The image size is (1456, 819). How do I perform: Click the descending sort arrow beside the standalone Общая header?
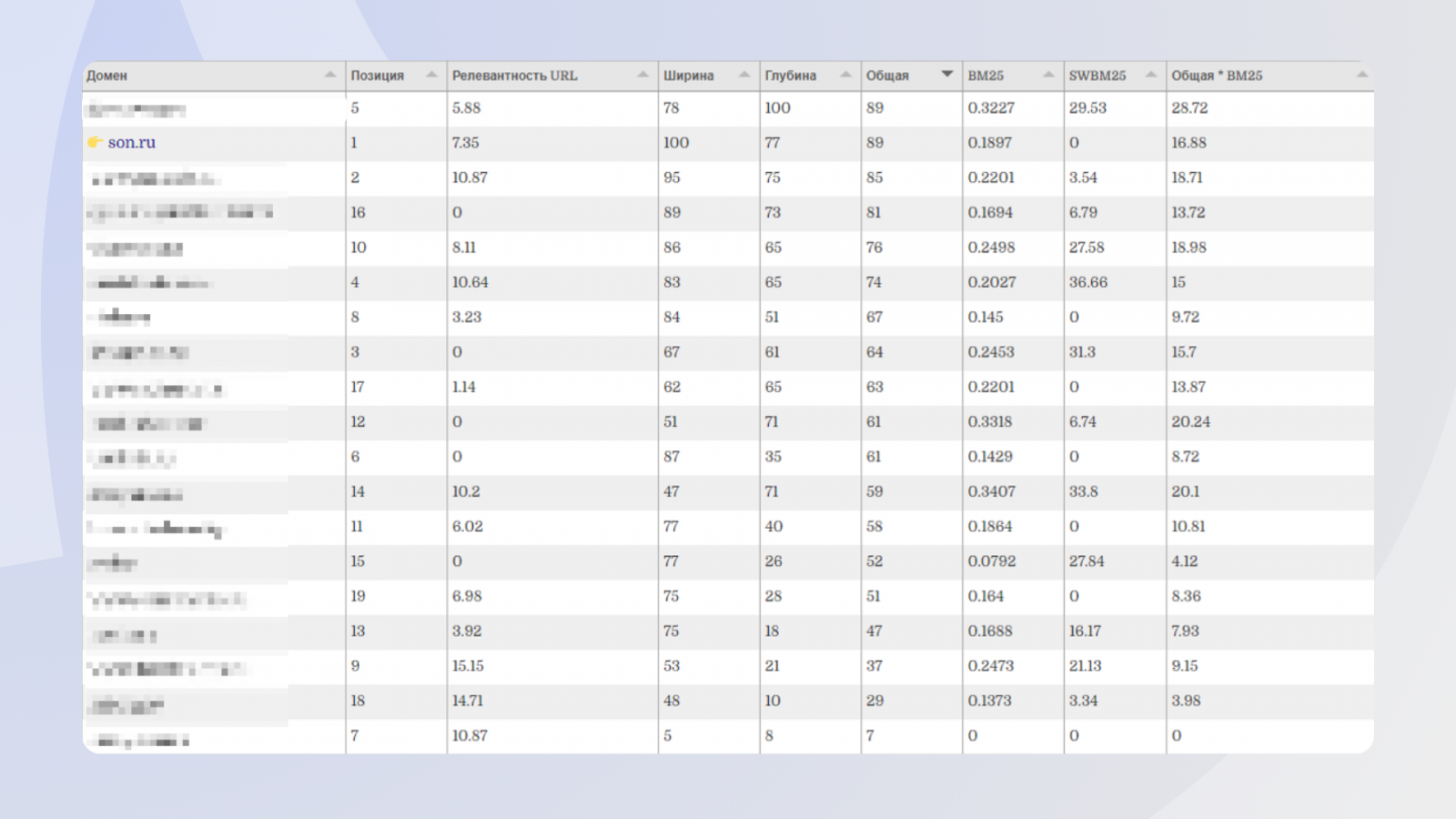click(947, 75)
